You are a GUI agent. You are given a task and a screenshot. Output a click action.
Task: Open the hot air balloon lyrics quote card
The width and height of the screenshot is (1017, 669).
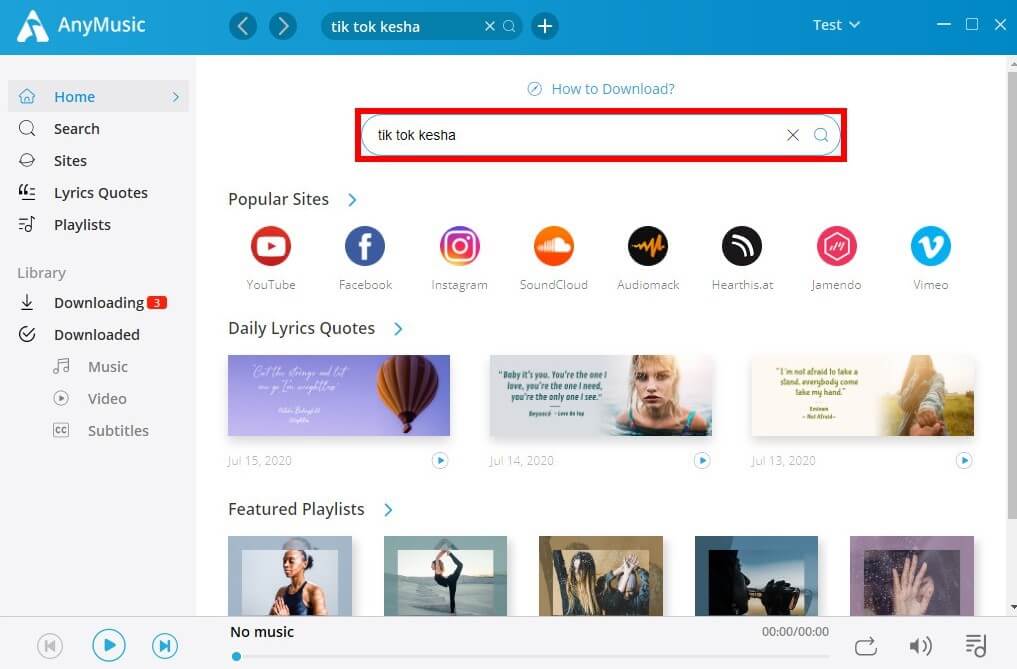(x=339, y=395)
